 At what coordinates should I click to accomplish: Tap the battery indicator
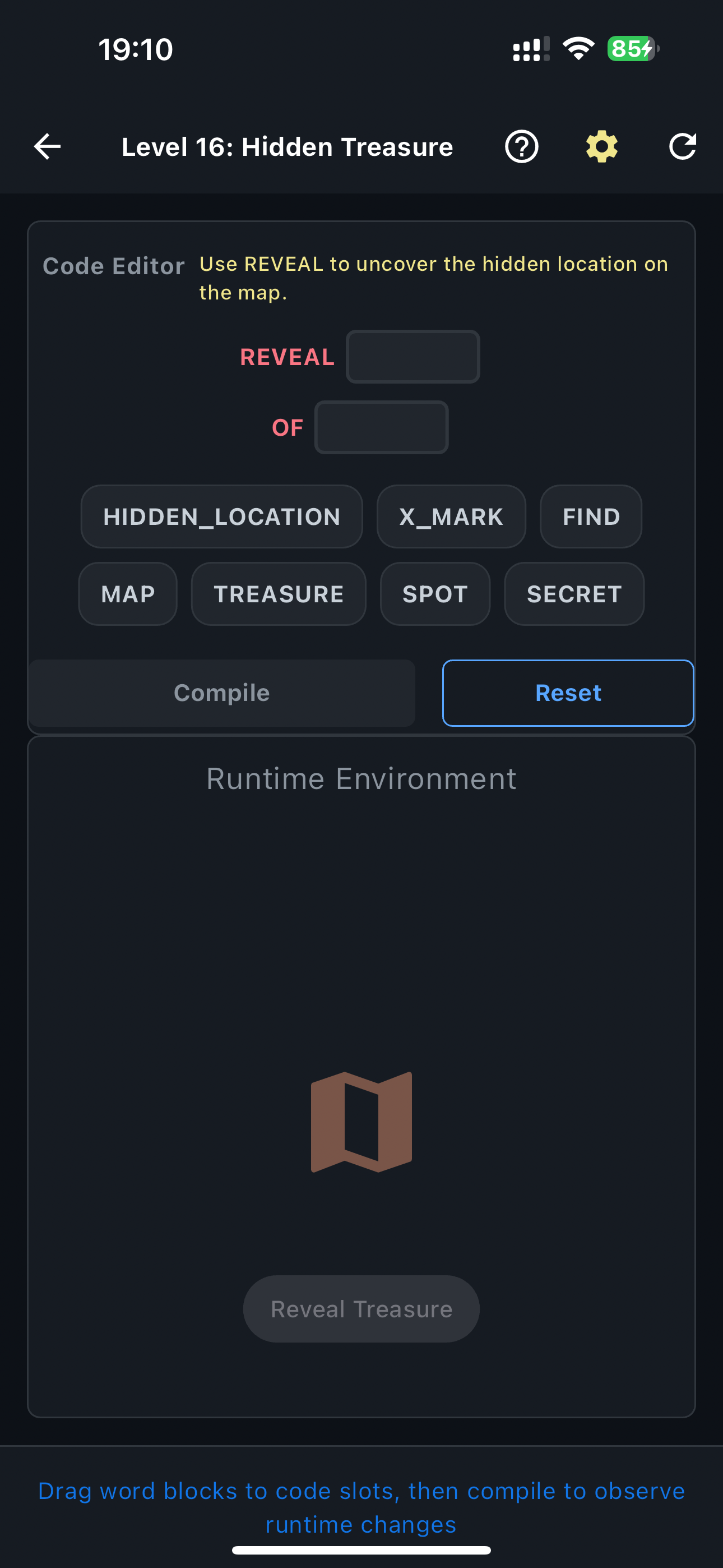pyautogui.click(x=633, y=49)
